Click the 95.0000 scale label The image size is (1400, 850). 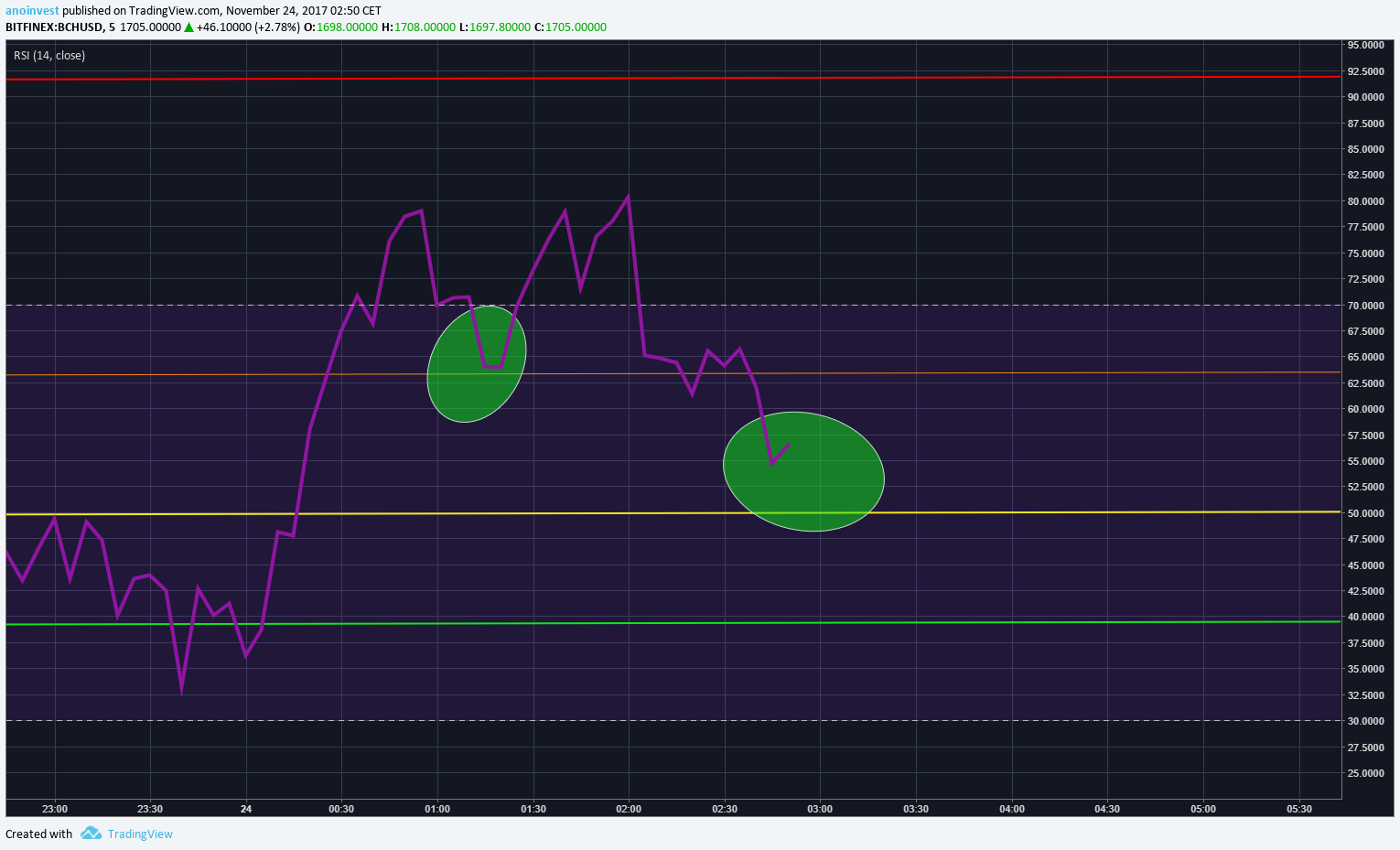tap(1365, 45)
